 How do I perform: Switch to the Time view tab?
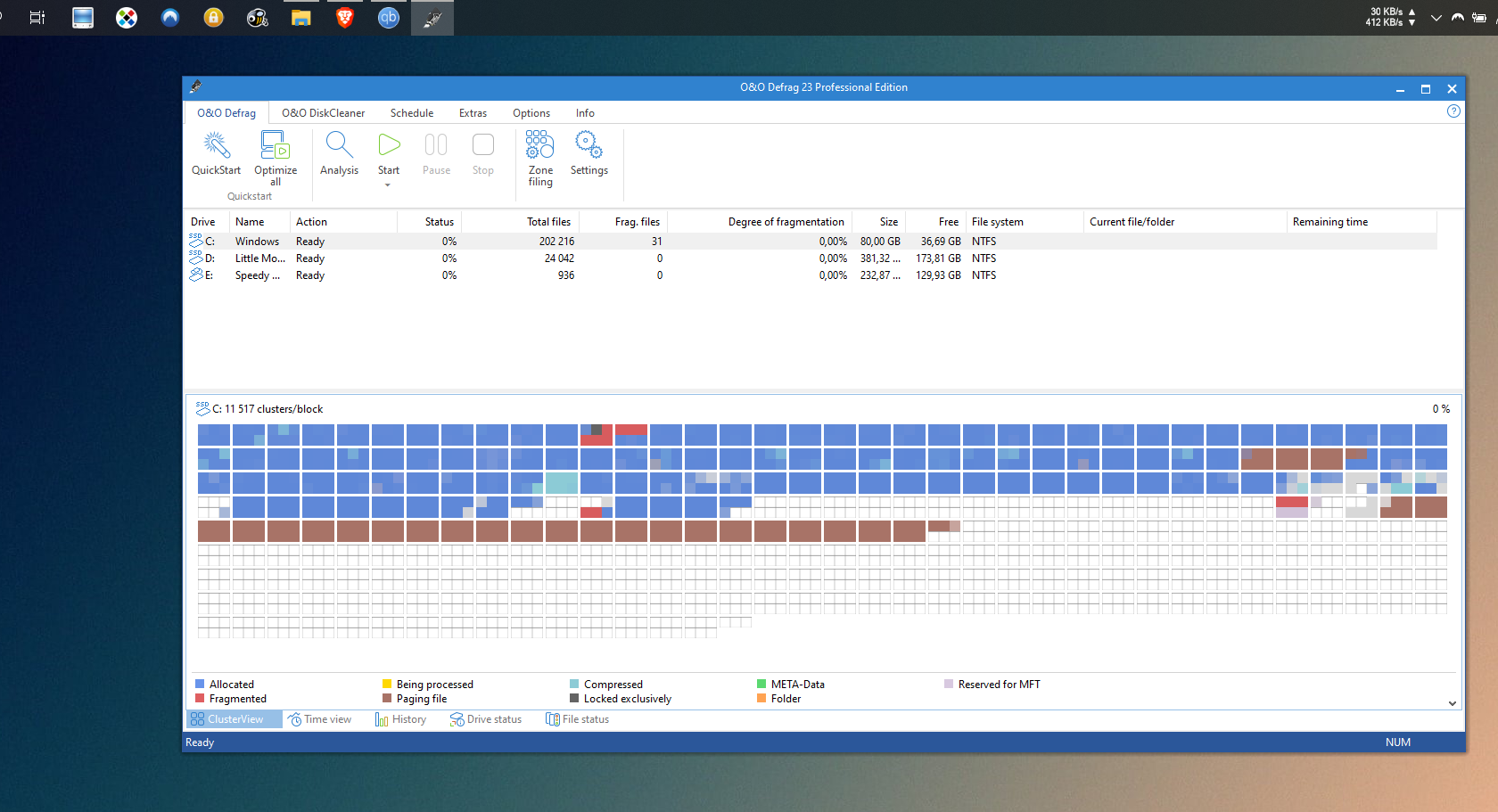(x=319, y=719)
